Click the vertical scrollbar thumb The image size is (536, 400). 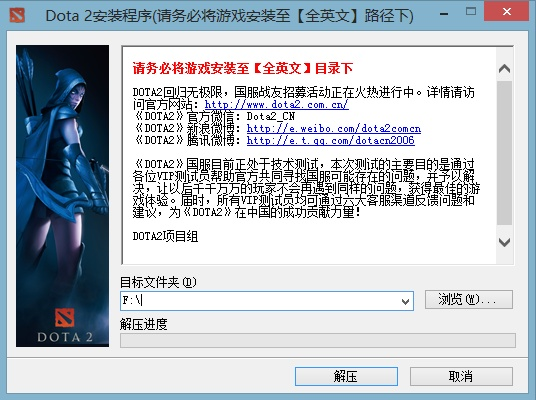click(505, 152)
